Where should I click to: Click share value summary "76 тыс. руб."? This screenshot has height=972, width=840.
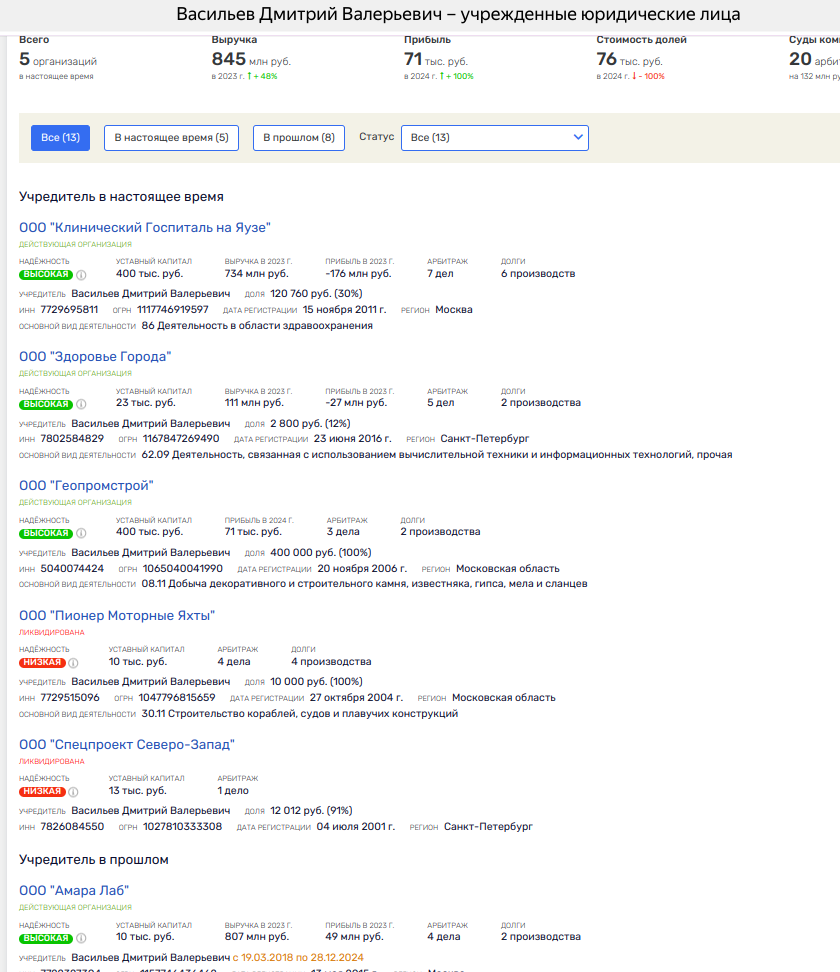pyautogui.click(x=629, y=60)
